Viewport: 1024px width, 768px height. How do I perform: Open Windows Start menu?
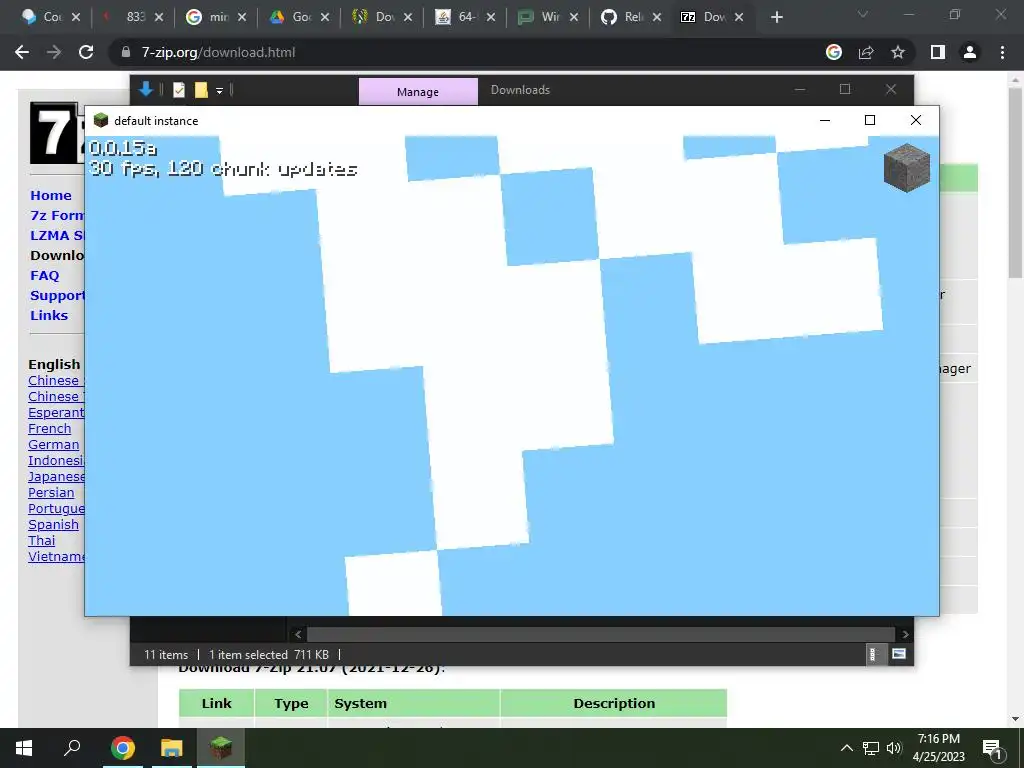click(x=24, y=748)
